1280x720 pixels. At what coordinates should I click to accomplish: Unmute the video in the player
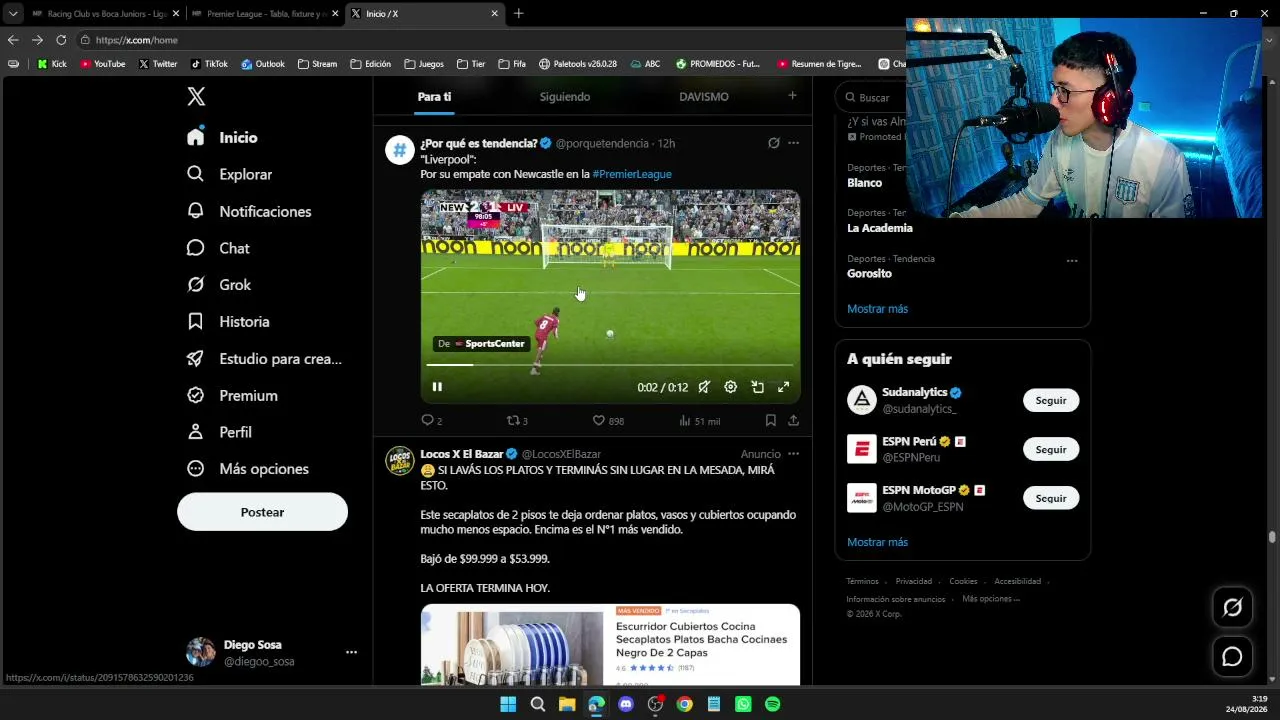(x=704, y=387)
